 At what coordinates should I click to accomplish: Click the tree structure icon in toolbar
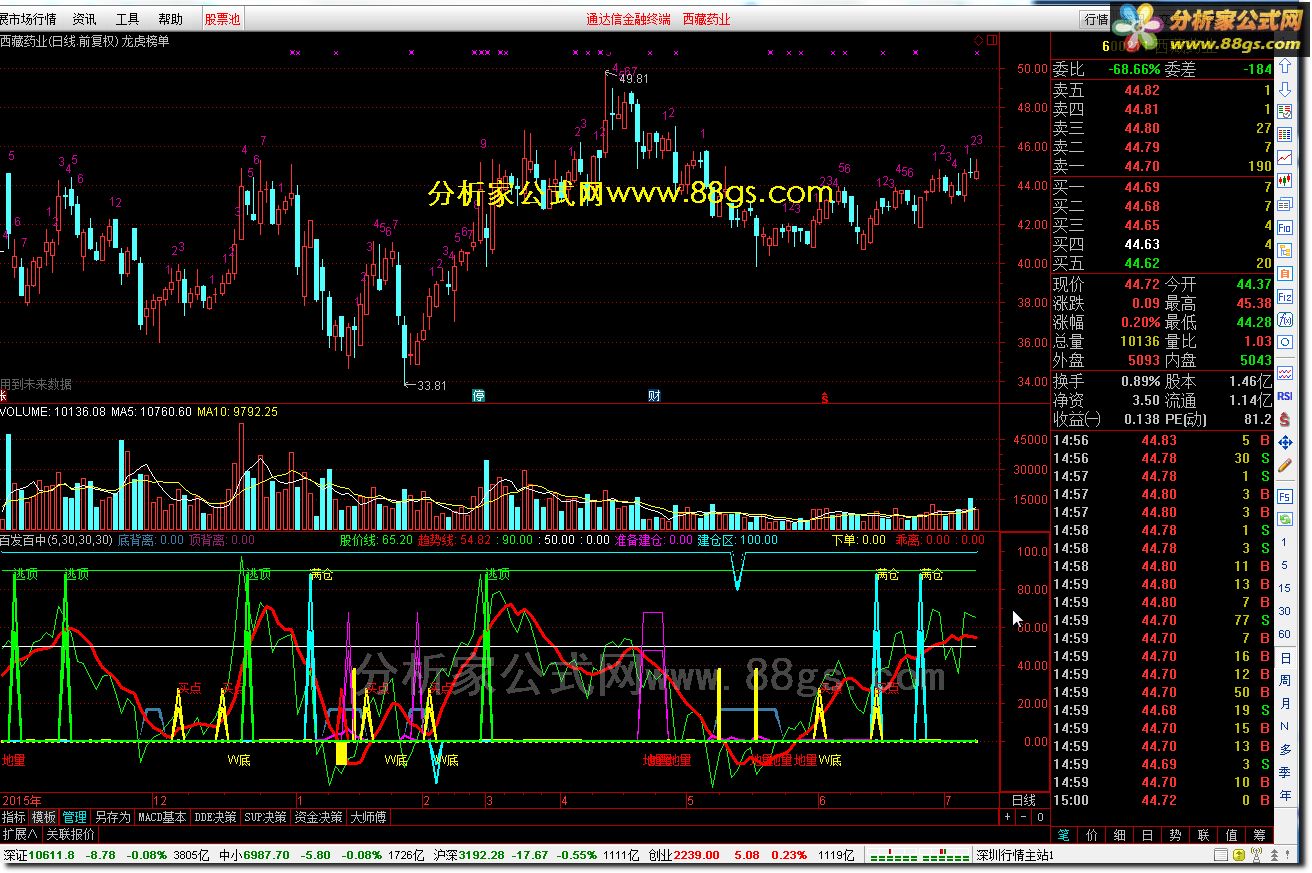pyautogui.click(x=1285, y=250)
